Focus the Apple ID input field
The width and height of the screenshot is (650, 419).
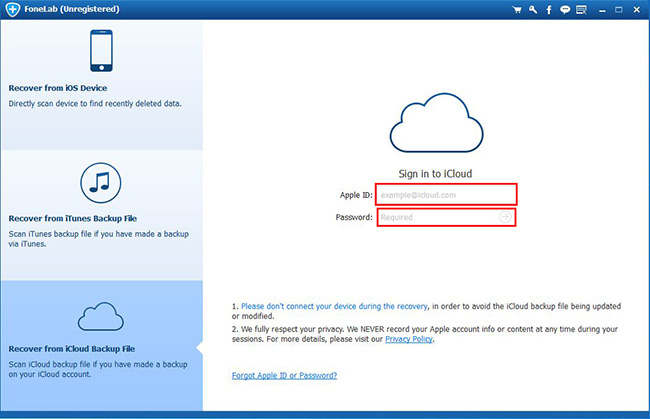(446, 194)
